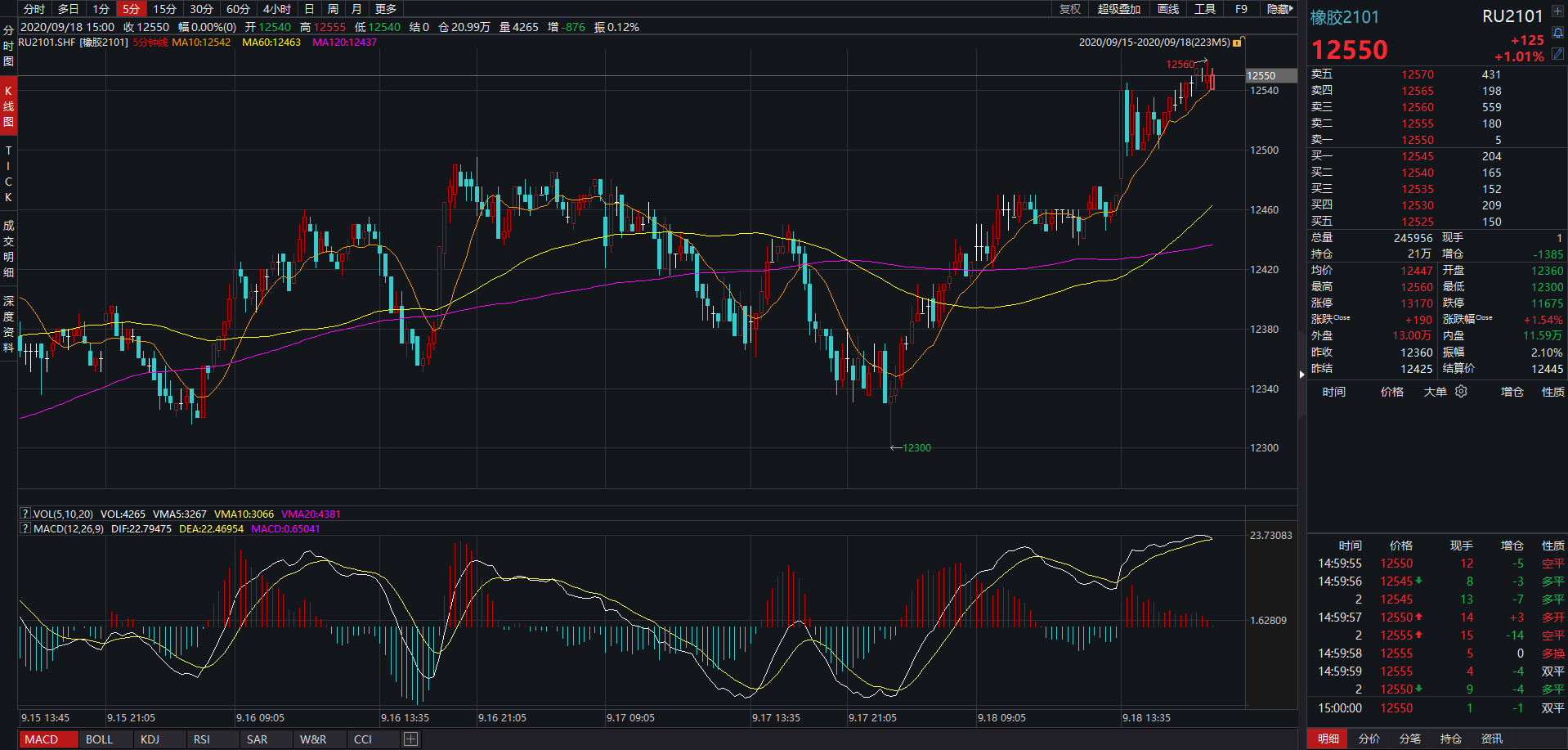Click the DEA:22.46954 indicator value
This screenshot has height=750, width=1568.
(212, 529)
